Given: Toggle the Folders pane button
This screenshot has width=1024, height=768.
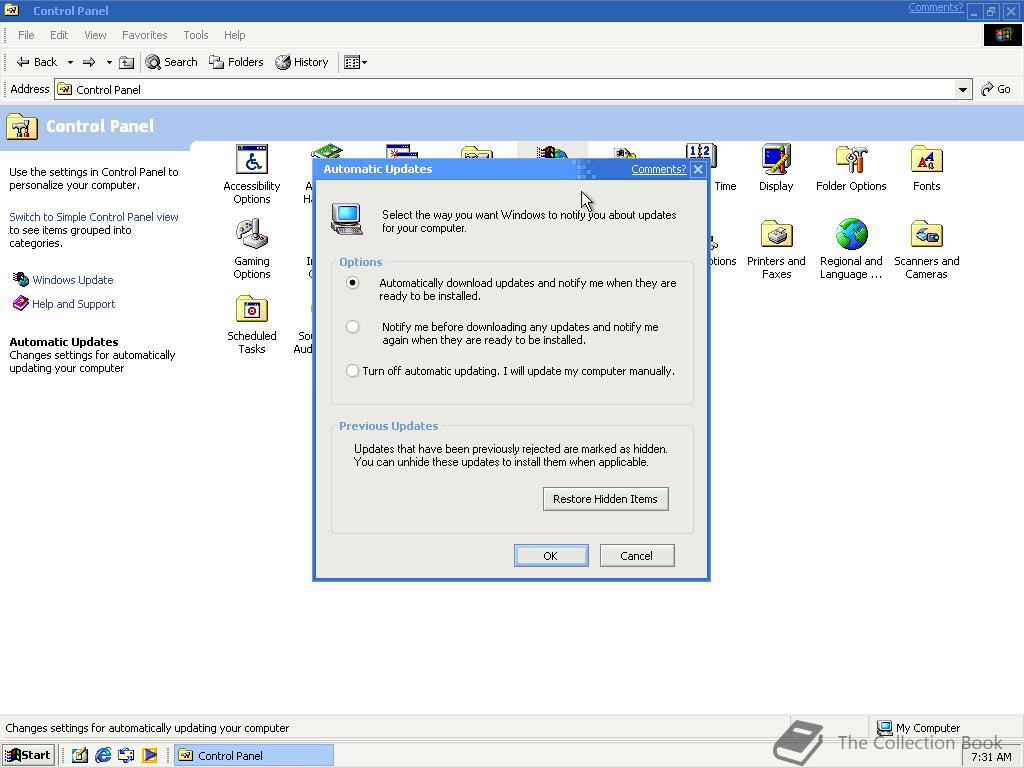Looking at the screenshot, I should point(236,62).
